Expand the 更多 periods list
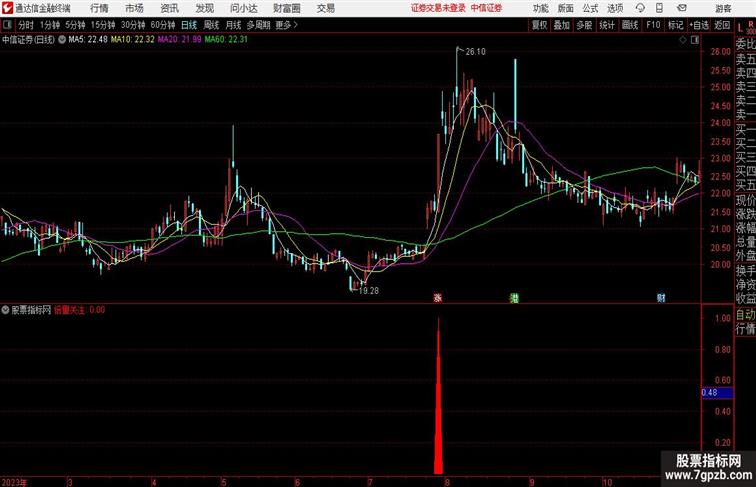756x487 pixels. coord(286,25)
